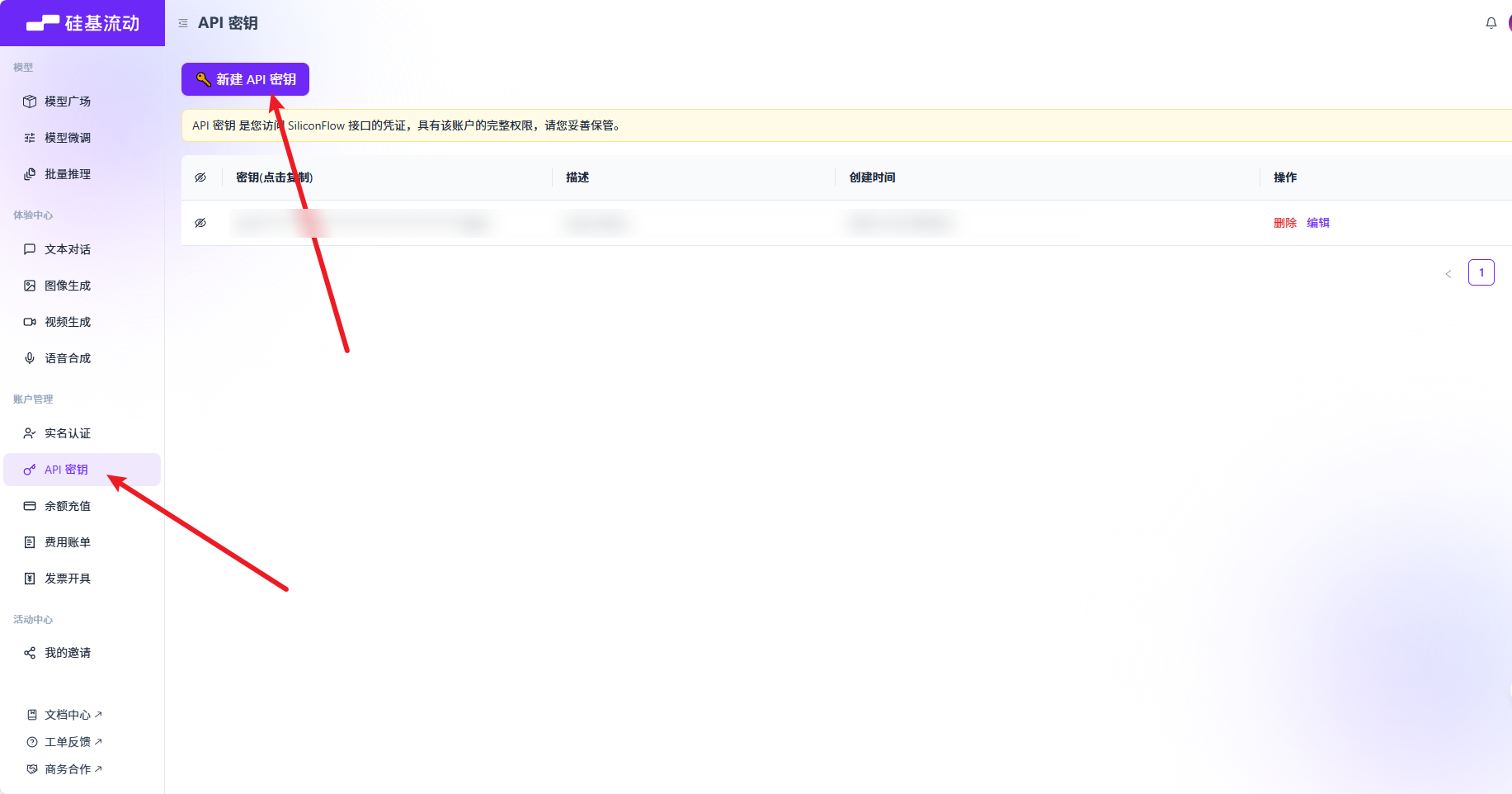Open 语音合成 page

(x=68, y=358)
